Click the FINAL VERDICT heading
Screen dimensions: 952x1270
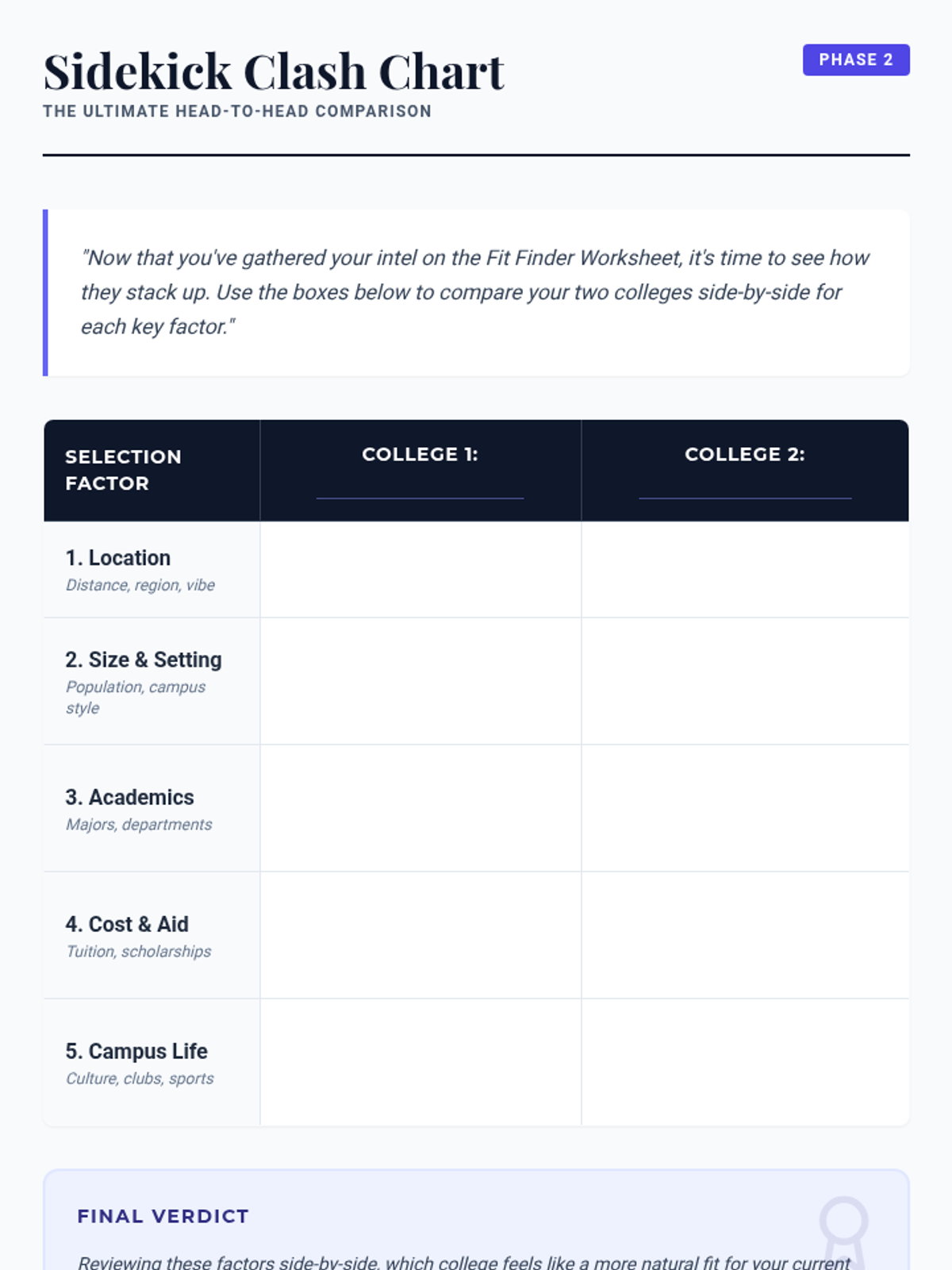163,1216
